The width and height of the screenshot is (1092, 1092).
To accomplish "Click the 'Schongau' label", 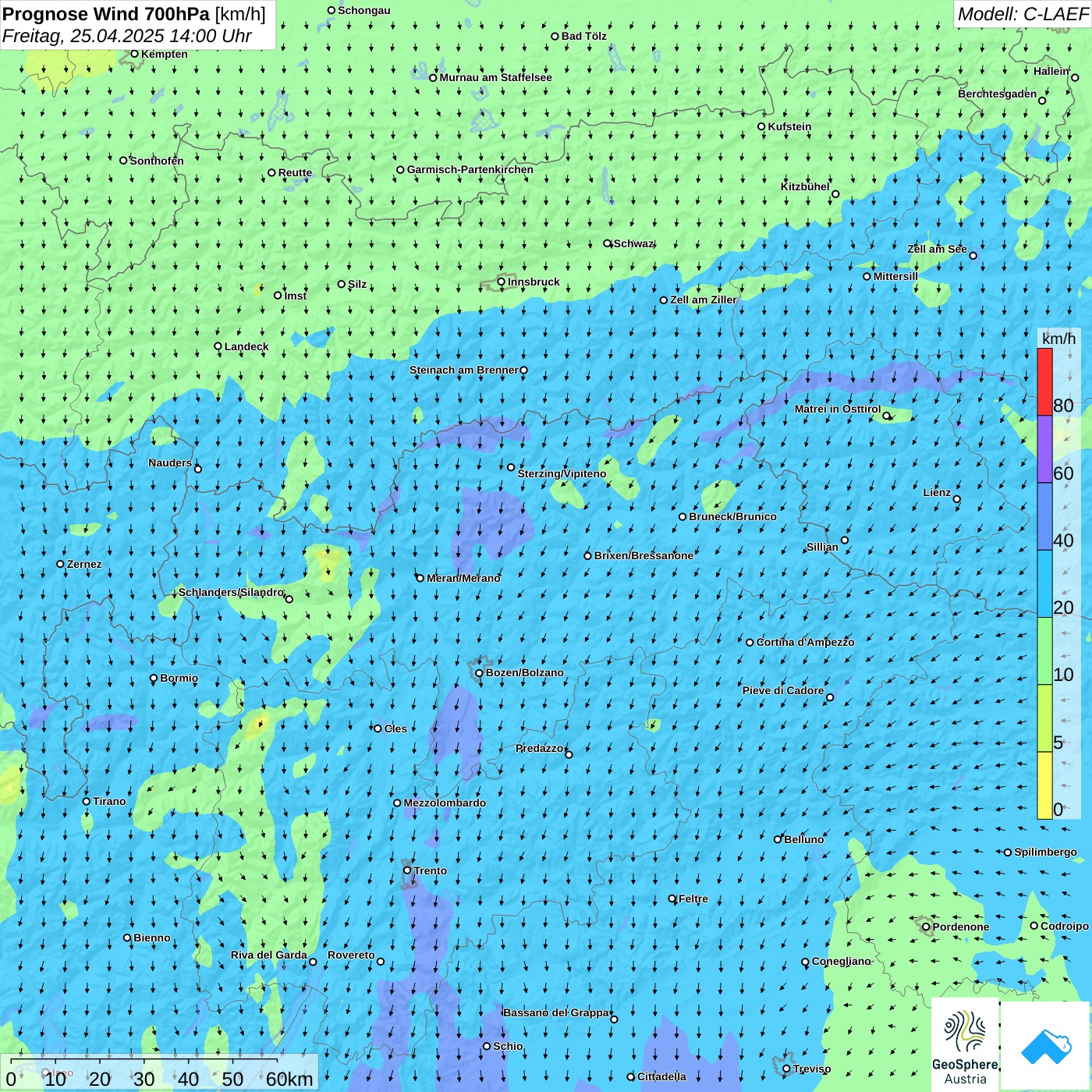I will (364, 10).
